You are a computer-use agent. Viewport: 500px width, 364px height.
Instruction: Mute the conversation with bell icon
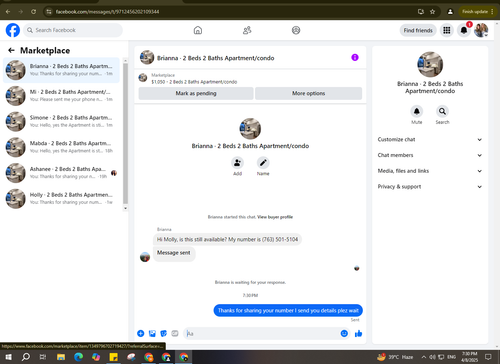(x=417, y=111)
